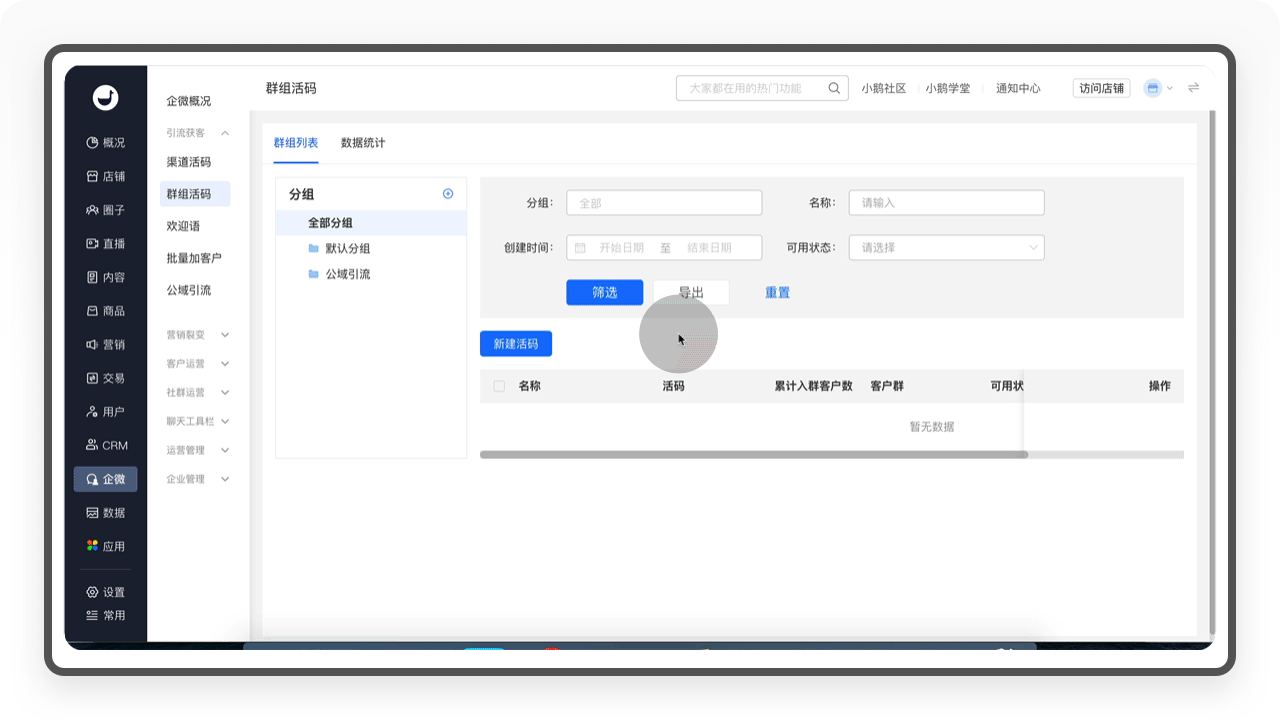Image resolution: width=1280 pixels, height=720 pixels.
Task: Open 直播 in the dark sidebar
Action: tap(105, 244)
